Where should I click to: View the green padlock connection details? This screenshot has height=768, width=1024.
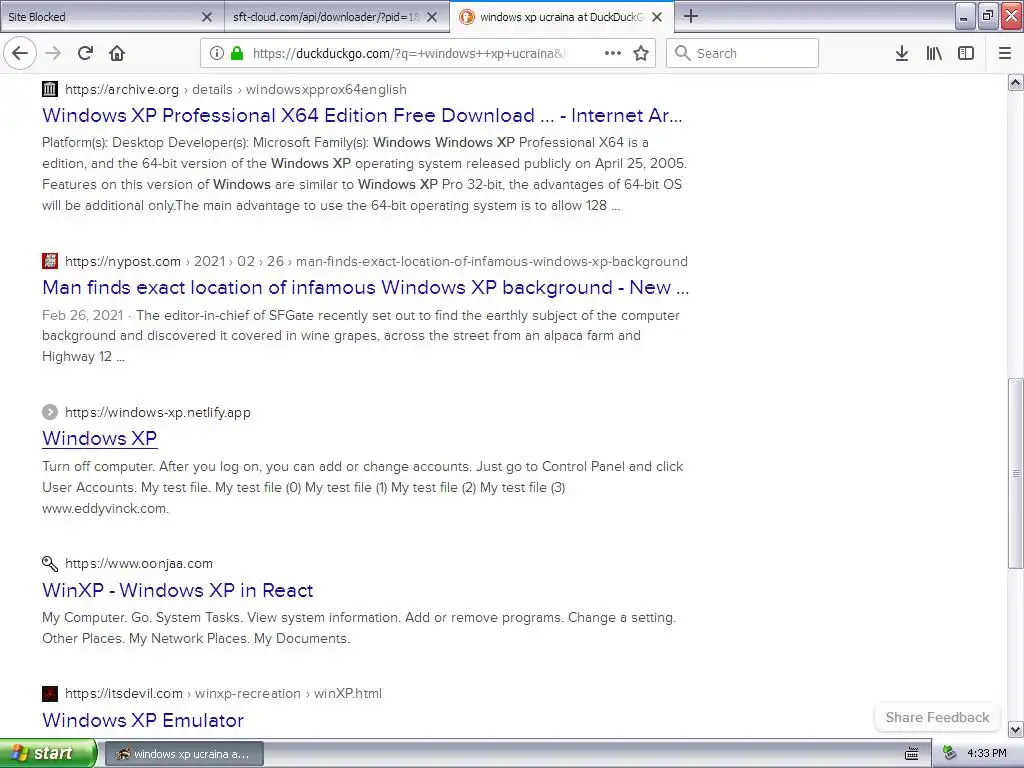(237, 53)
